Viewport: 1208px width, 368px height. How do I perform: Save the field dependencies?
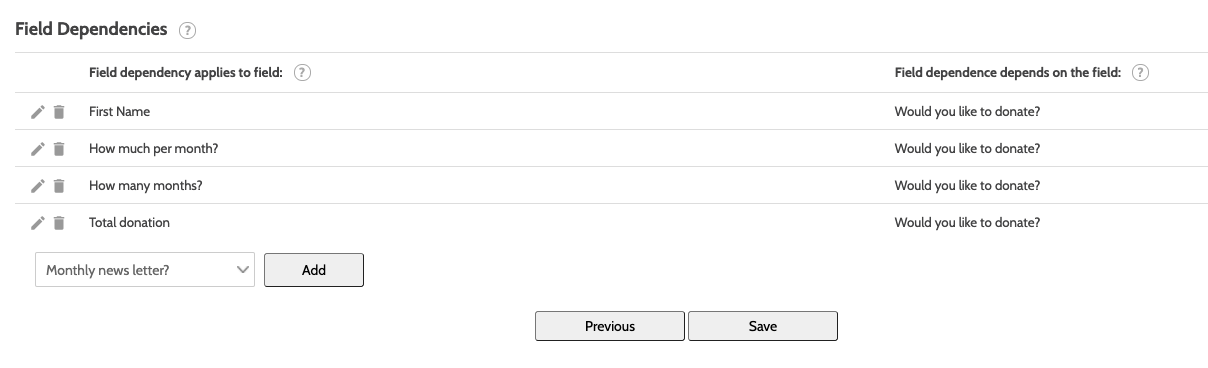763,326
